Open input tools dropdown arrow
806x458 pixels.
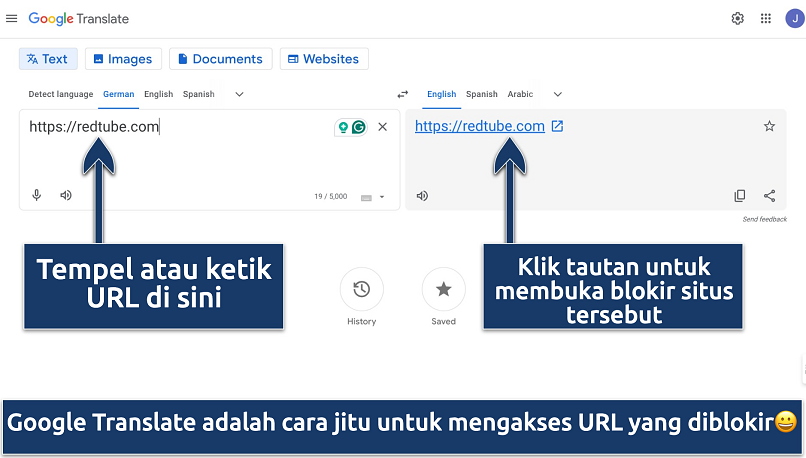click(x=382, y=197)
